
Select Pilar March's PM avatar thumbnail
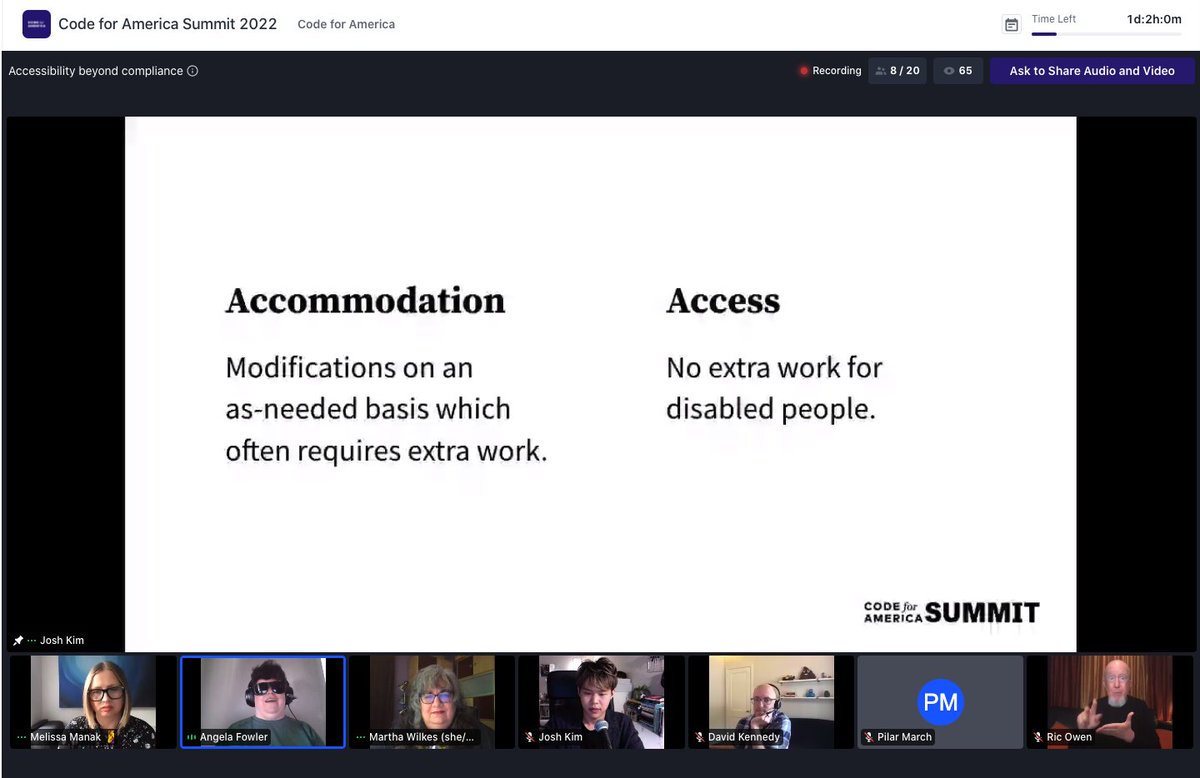click(940, 702)
